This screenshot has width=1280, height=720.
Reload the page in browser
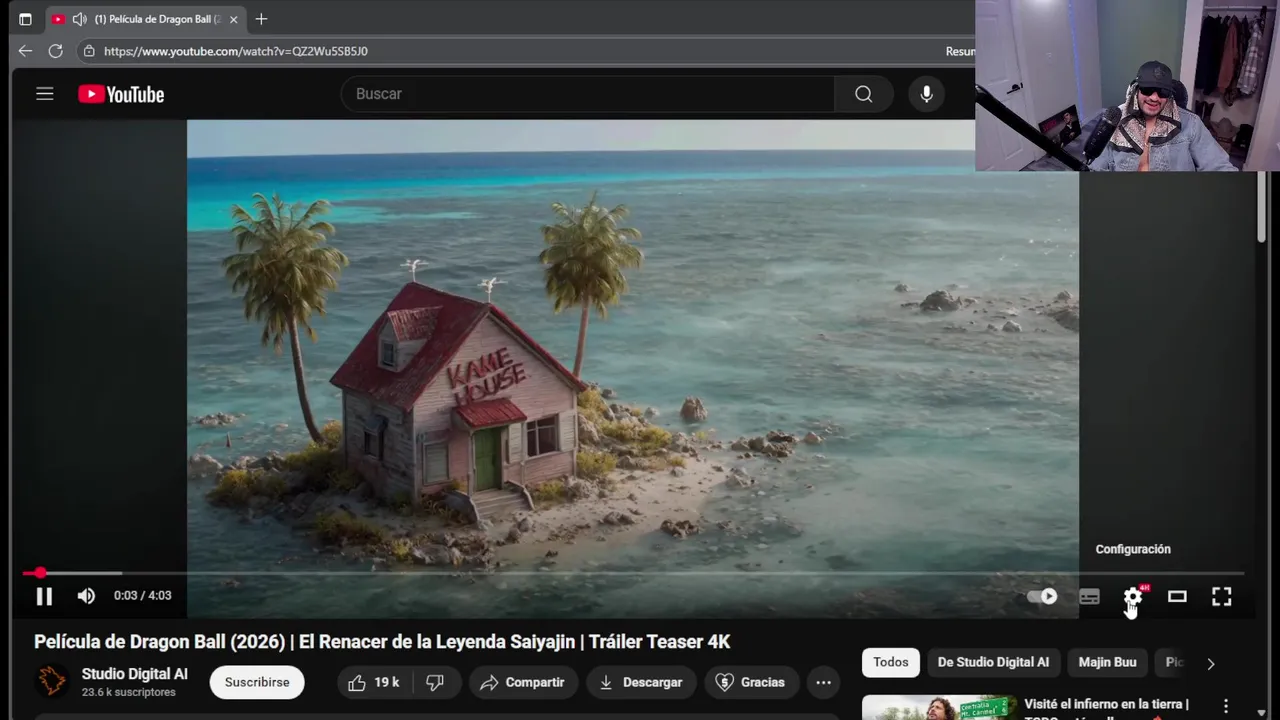pyautogui.click(x=56, y=51)
